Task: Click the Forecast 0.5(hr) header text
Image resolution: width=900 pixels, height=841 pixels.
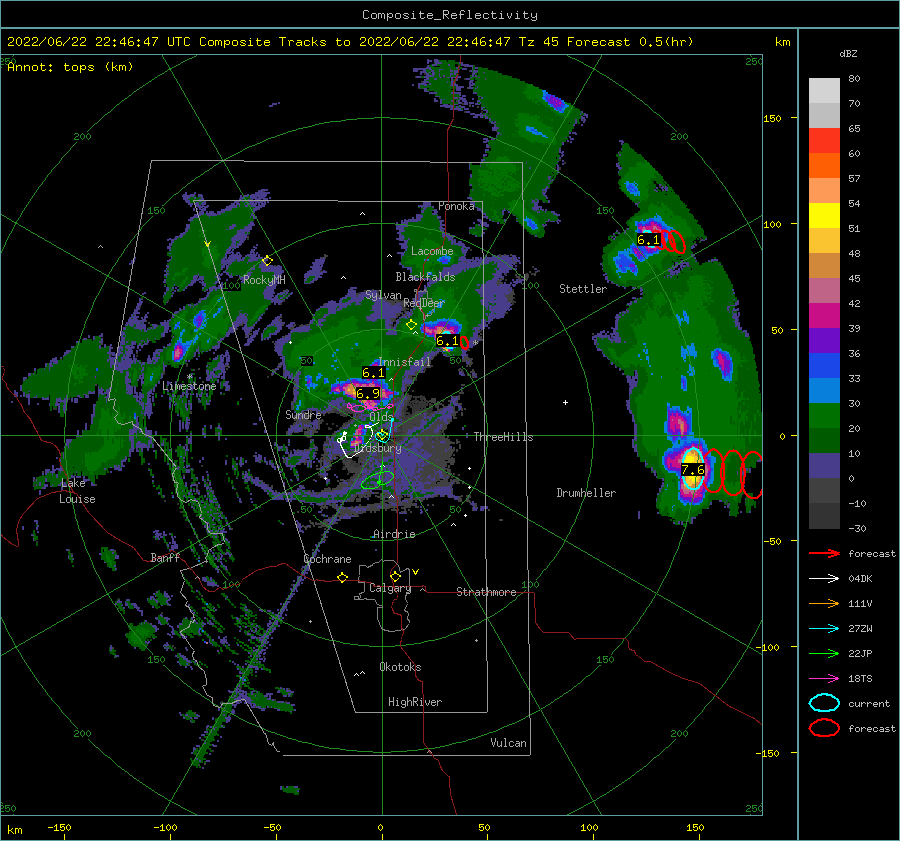Action: coord(630,42)
